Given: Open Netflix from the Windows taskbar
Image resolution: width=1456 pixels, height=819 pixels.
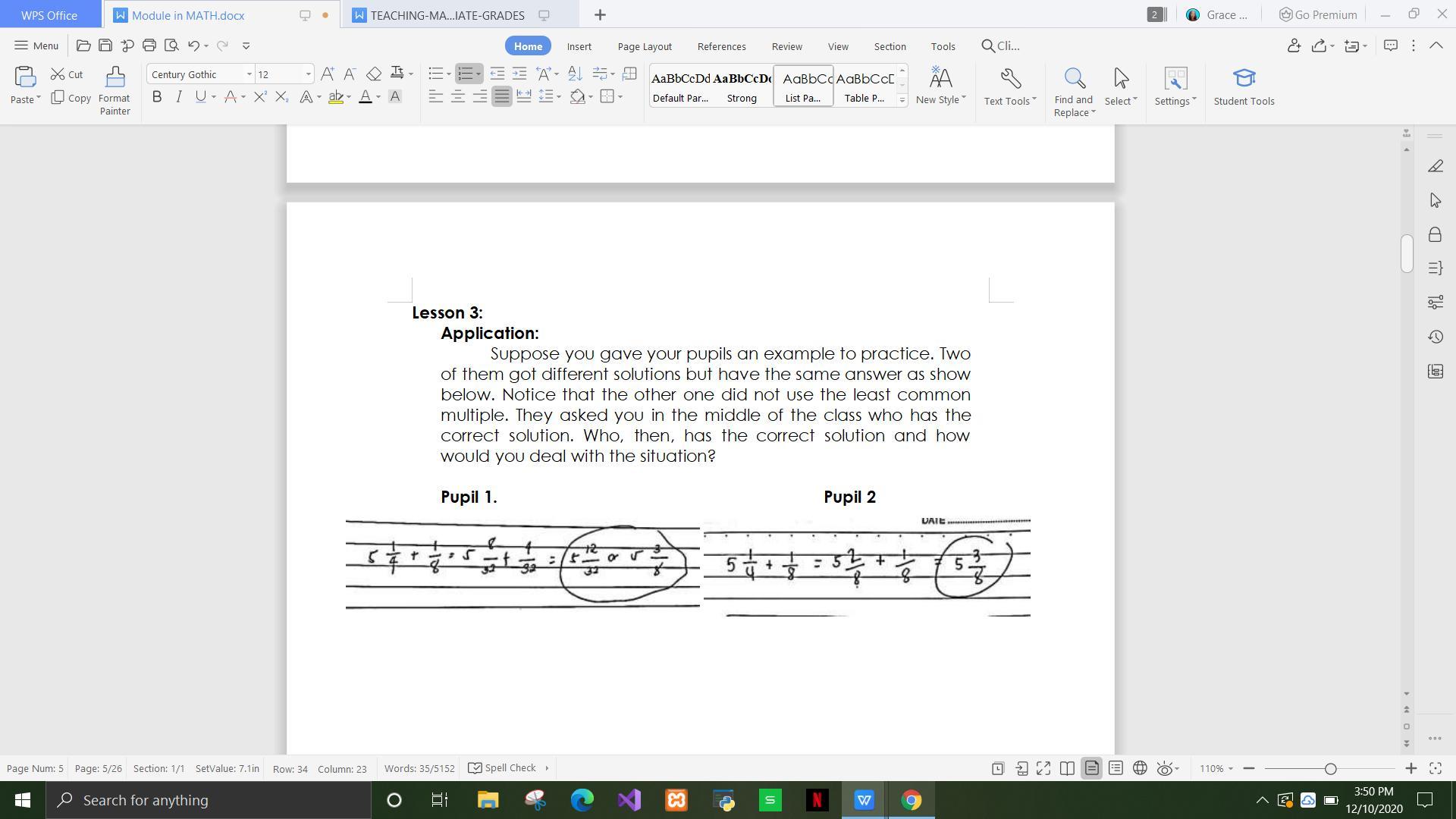Looking at the screenshot, I should [x=817, y=800].
